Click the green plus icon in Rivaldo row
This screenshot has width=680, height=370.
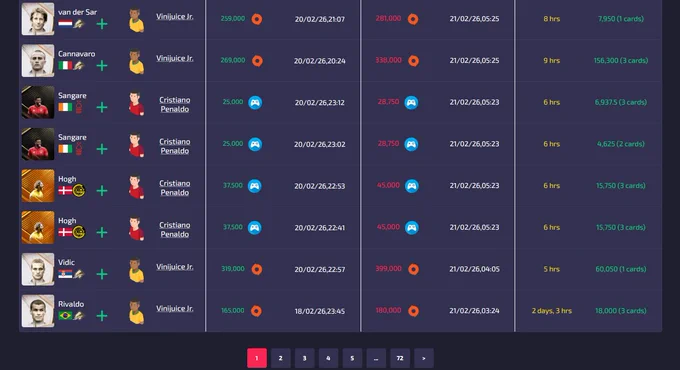tap(102, 315)
